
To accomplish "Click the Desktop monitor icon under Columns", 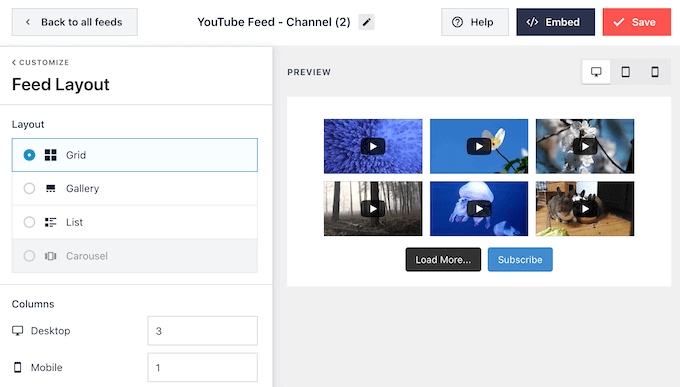I will coord(17,331).
